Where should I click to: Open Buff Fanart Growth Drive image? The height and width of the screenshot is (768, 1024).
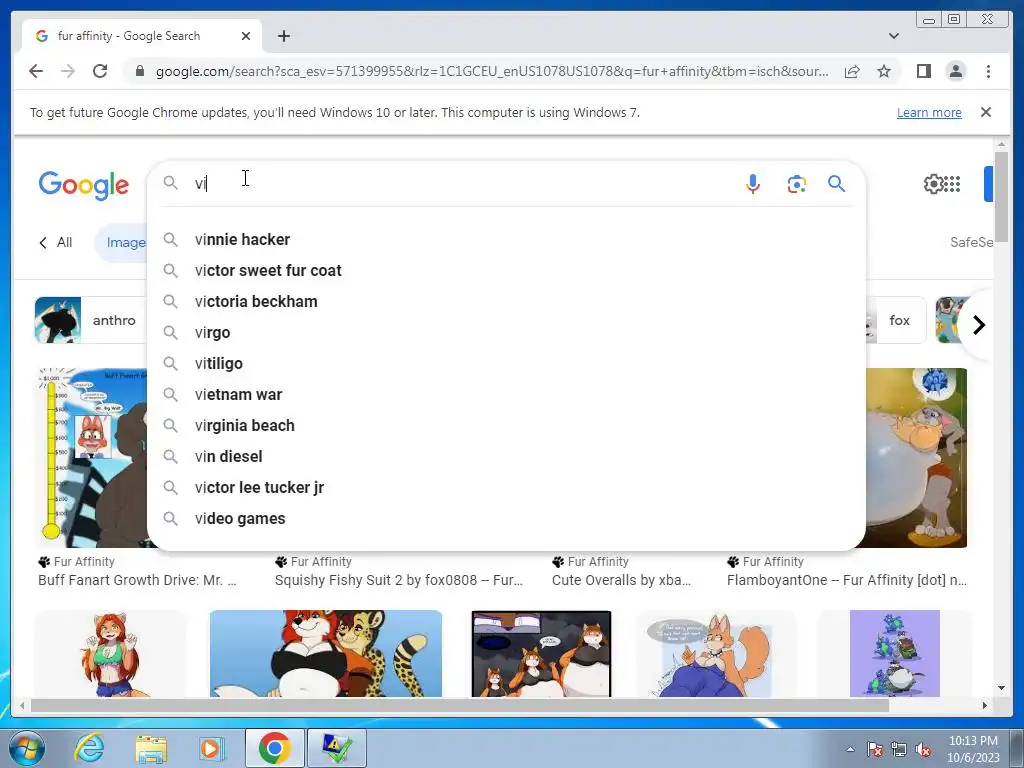[x=93, y=457]
